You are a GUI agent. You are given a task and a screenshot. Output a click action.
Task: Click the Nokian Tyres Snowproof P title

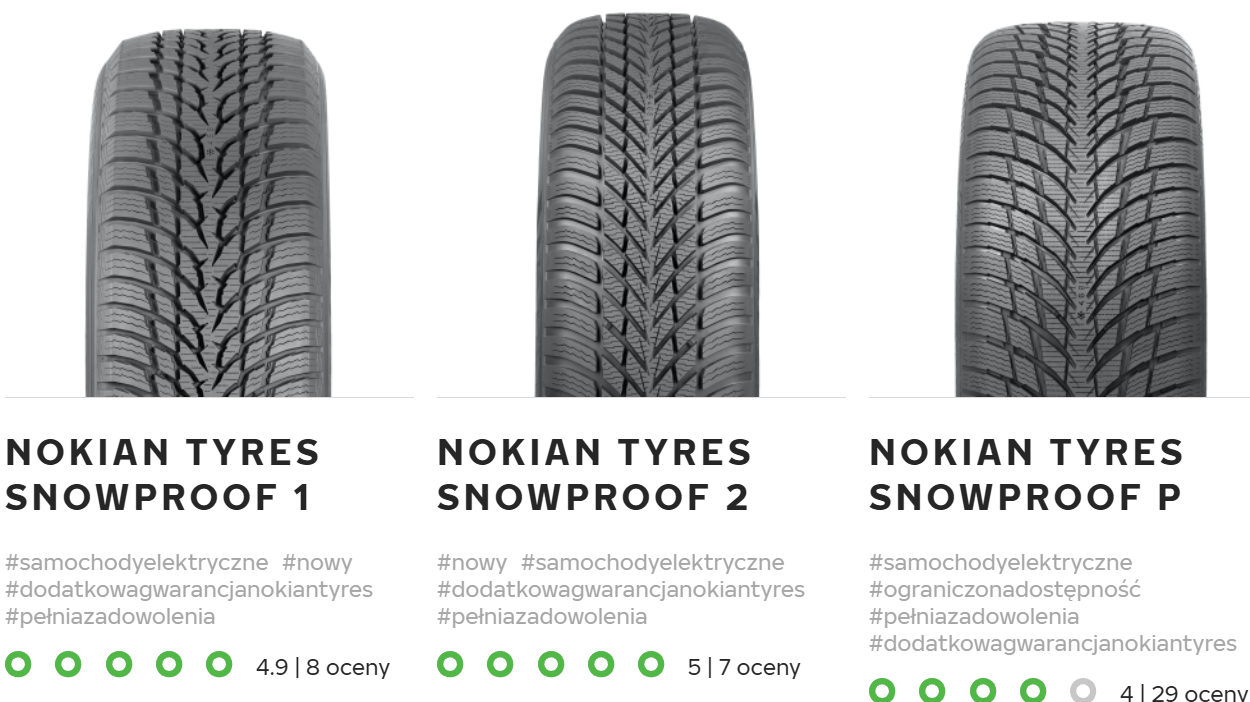[1026, 474]
